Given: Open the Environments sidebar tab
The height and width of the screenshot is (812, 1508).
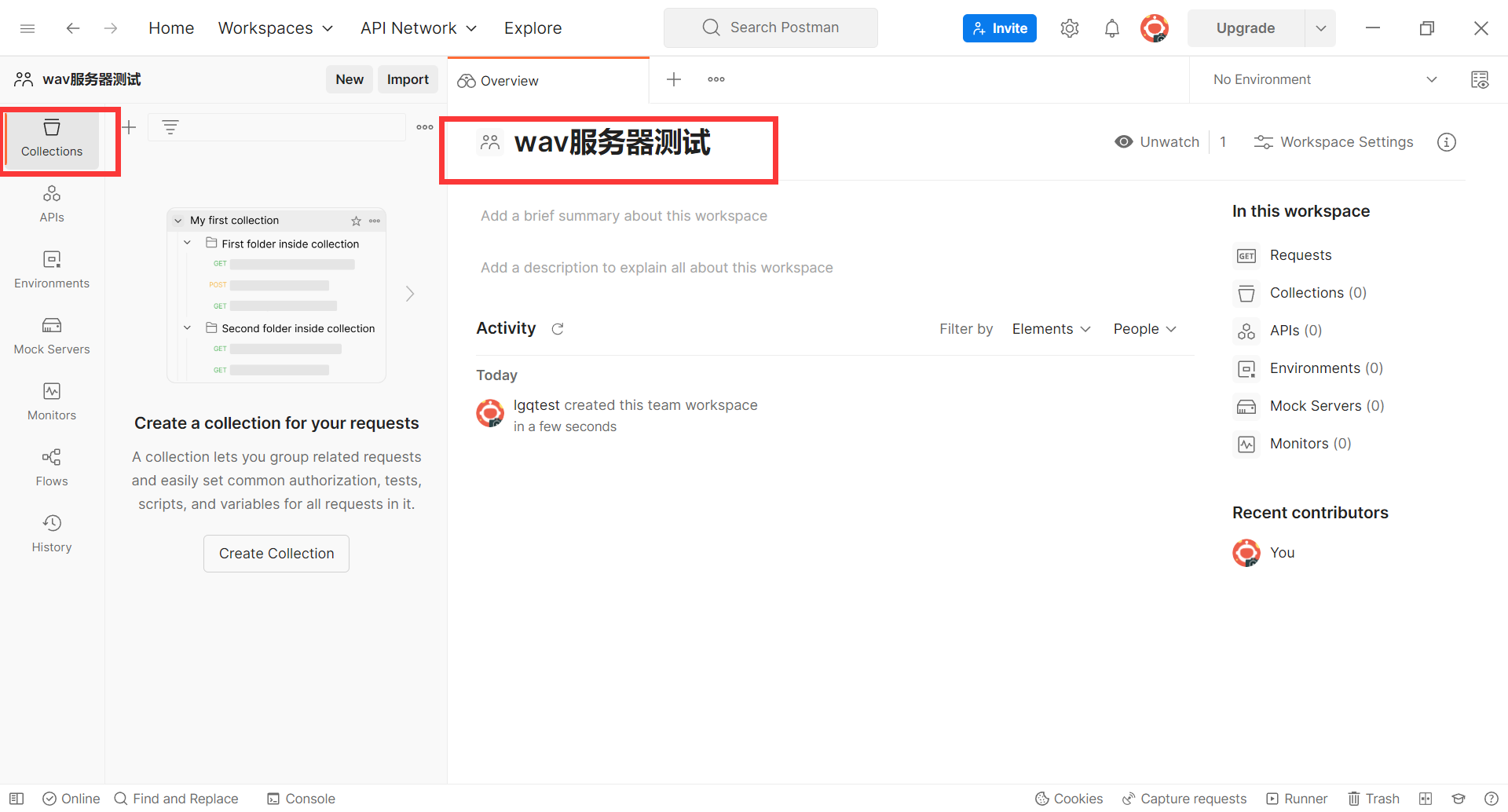Looking at the screenshot, I should click(x=52, y=270).
